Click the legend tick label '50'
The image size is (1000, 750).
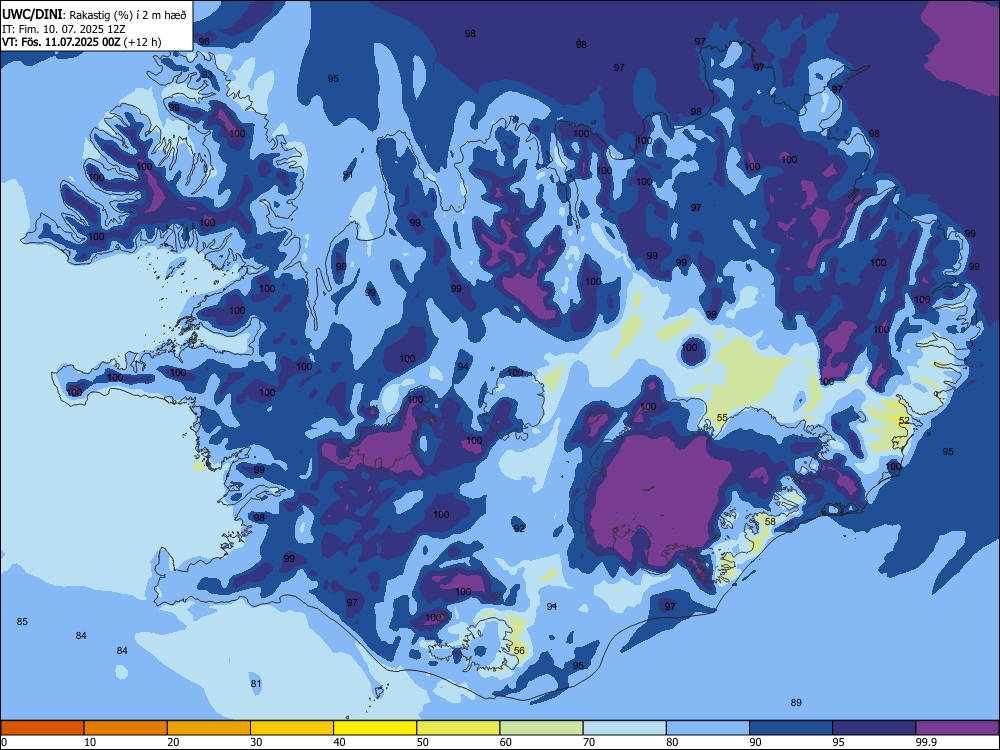423,742
